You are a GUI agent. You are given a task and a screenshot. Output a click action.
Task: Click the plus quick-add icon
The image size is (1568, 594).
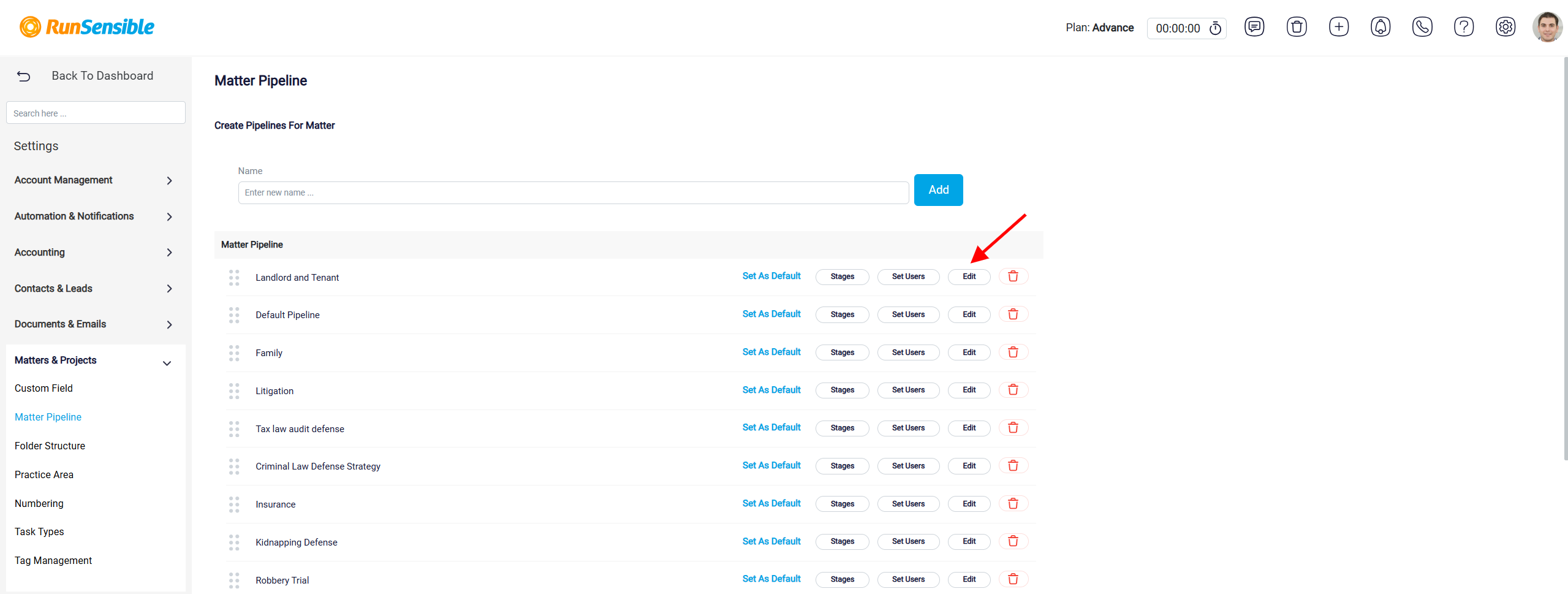[1339, 27]
